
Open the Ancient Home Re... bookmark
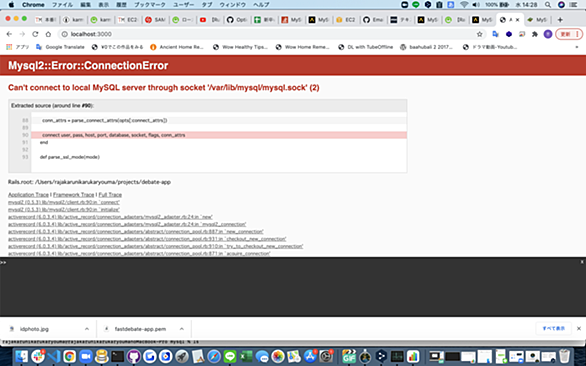pos(177,47)
